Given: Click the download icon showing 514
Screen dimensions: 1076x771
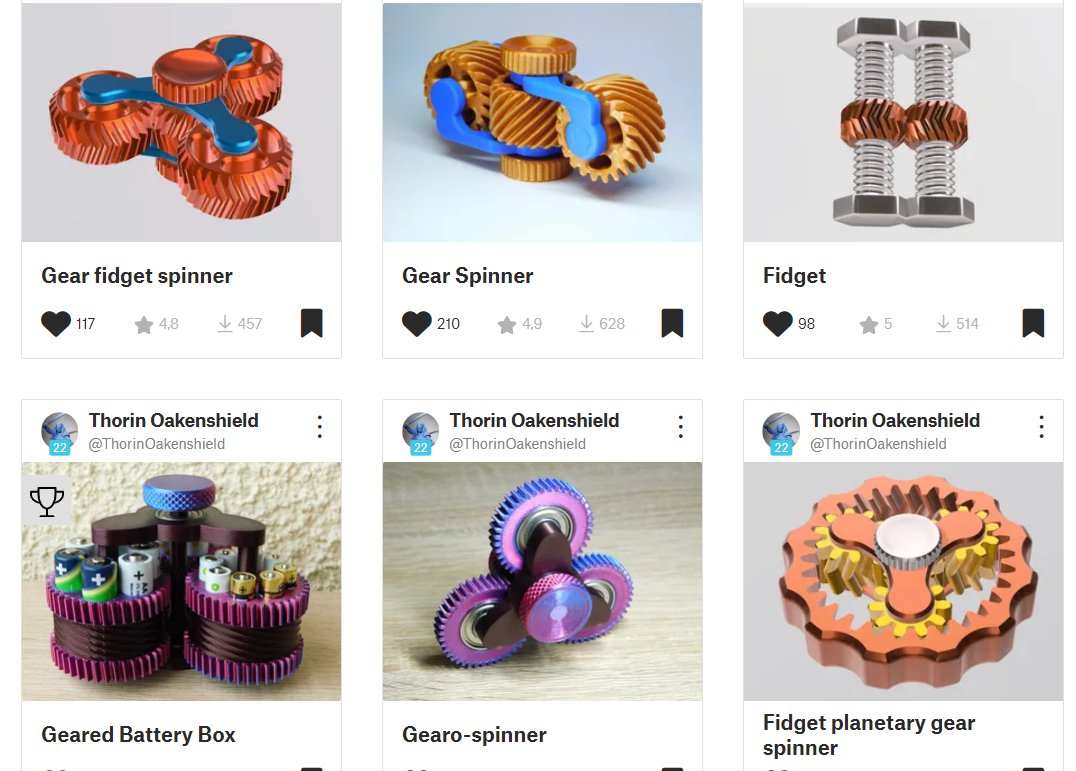Looking at the screenshot, I should tap(944, 324).
